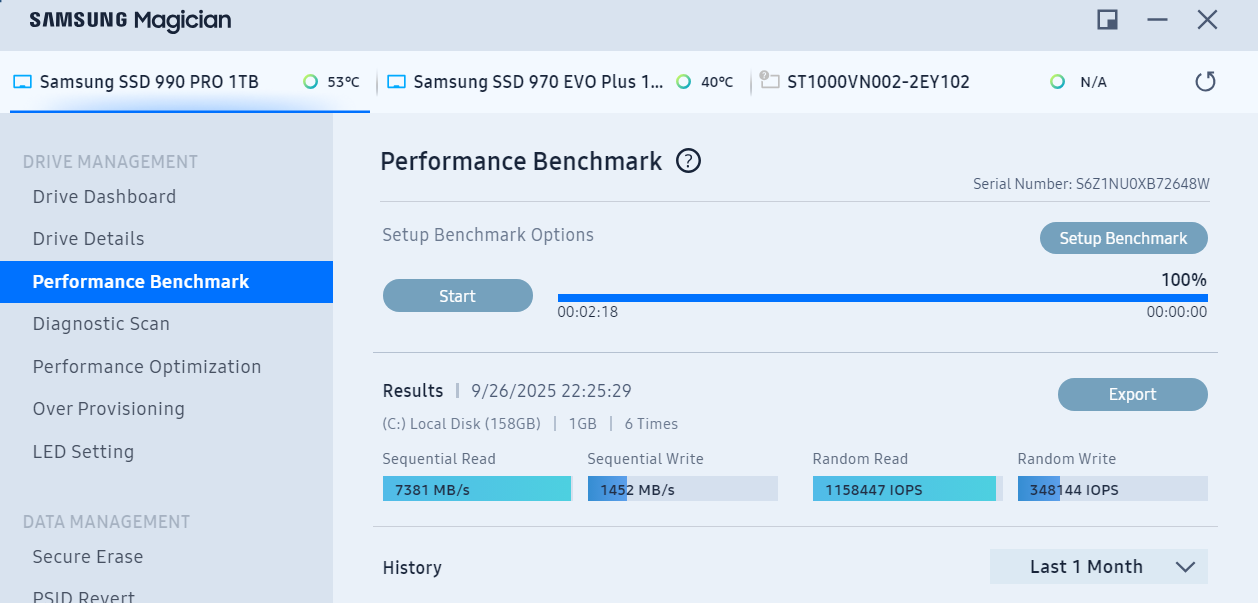Open the Last 1 Month history dropdown

point(1099,567)
